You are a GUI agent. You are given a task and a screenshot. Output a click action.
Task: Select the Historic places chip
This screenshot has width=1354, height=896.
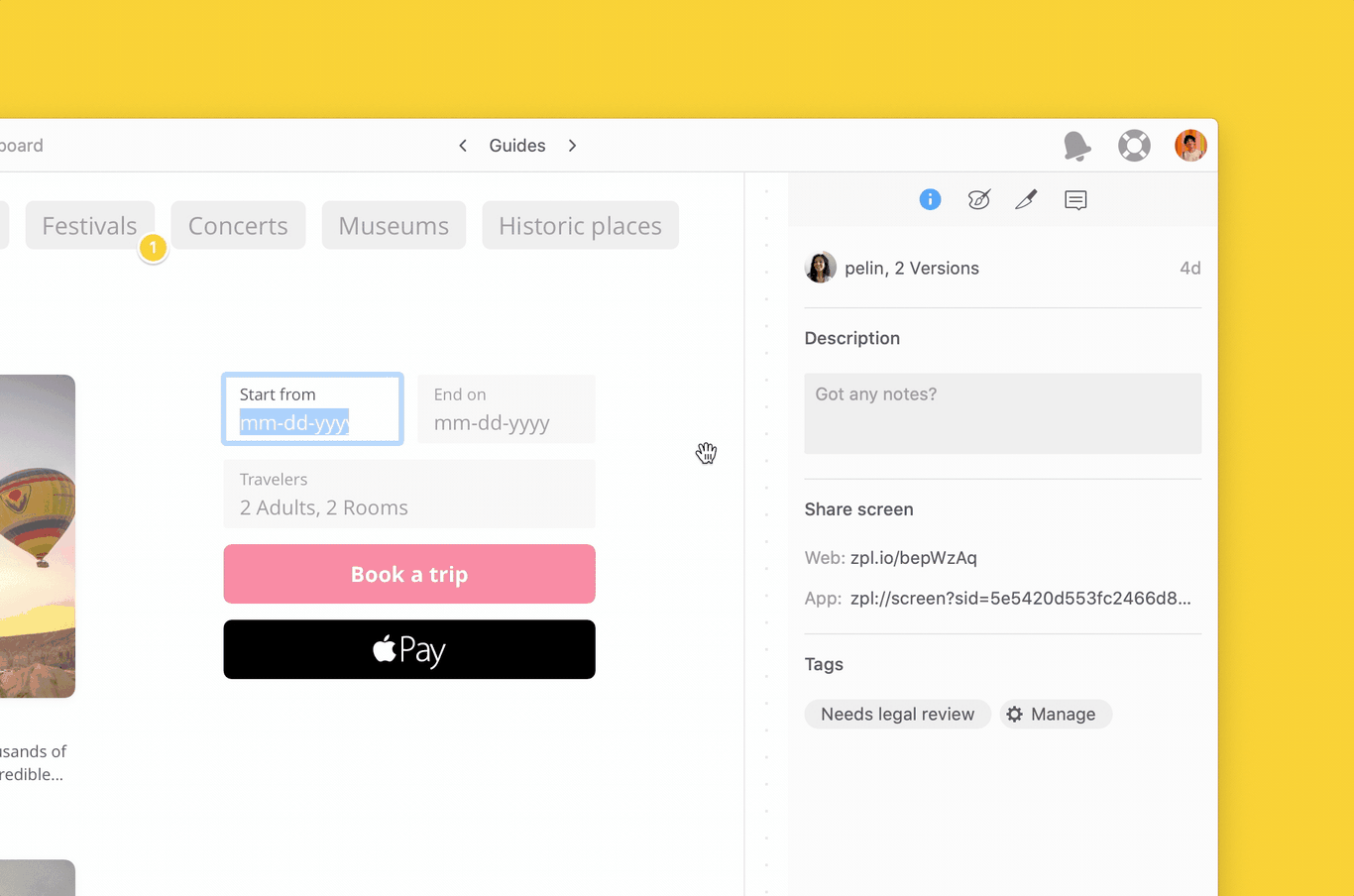coord(580,225)
